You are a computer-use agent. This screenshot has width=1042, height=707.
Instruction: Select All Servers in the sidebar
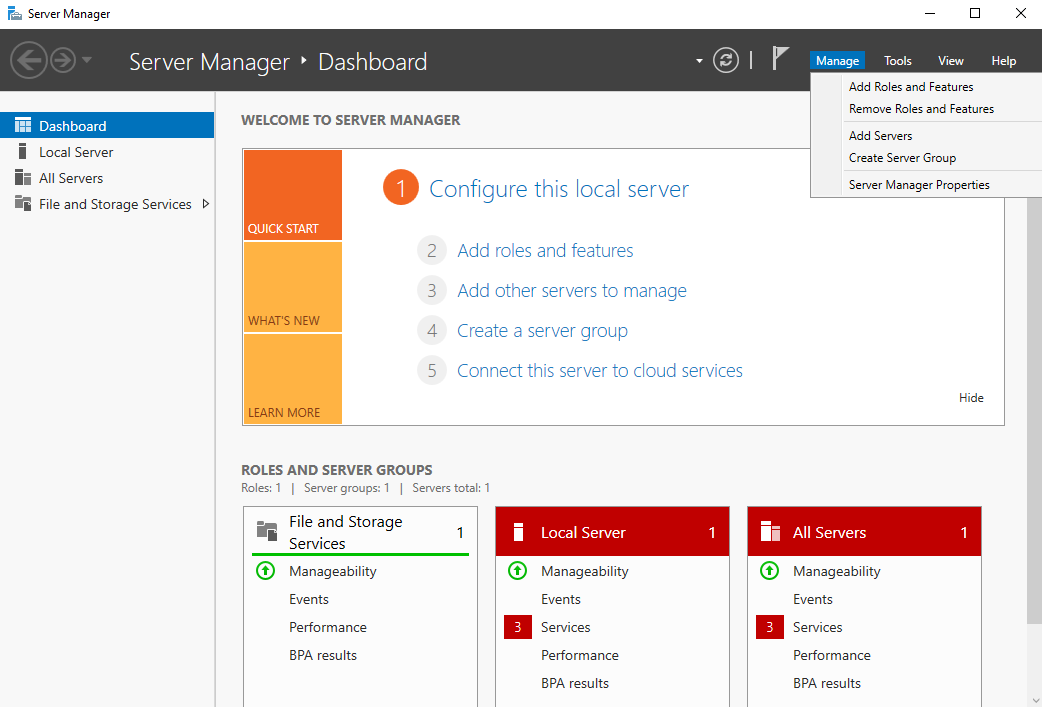click(71, 178)
